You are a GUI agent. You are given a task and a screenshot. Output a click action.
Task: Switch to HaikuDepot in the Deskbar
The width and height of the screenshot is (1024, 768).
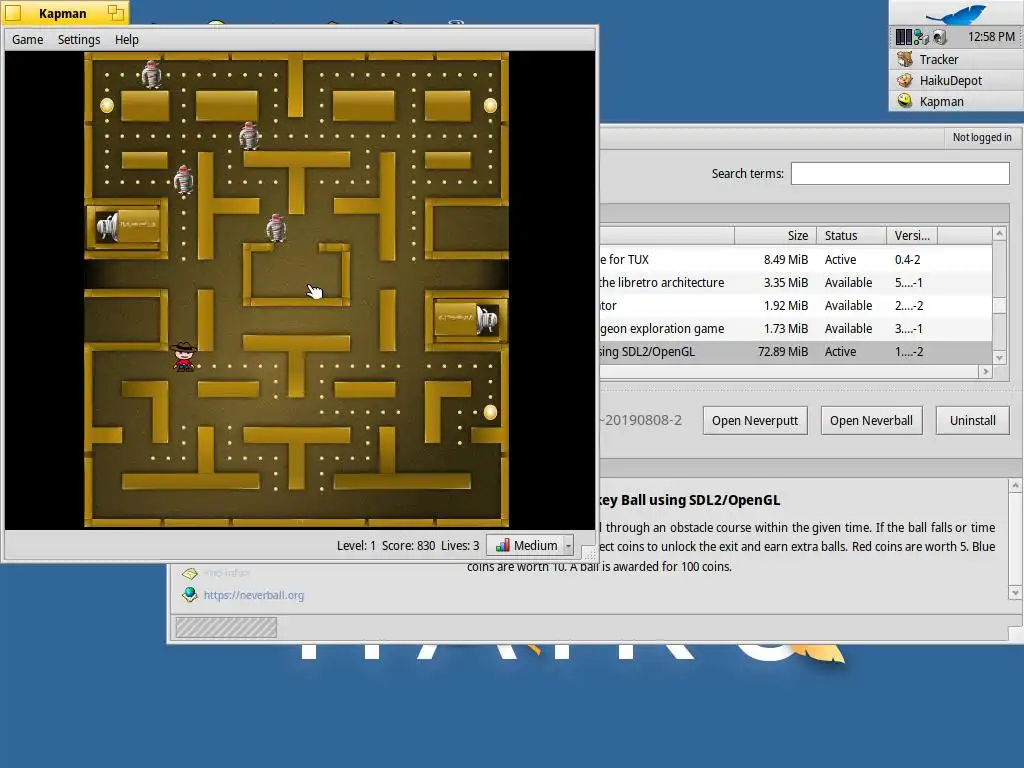coord(956,80)
